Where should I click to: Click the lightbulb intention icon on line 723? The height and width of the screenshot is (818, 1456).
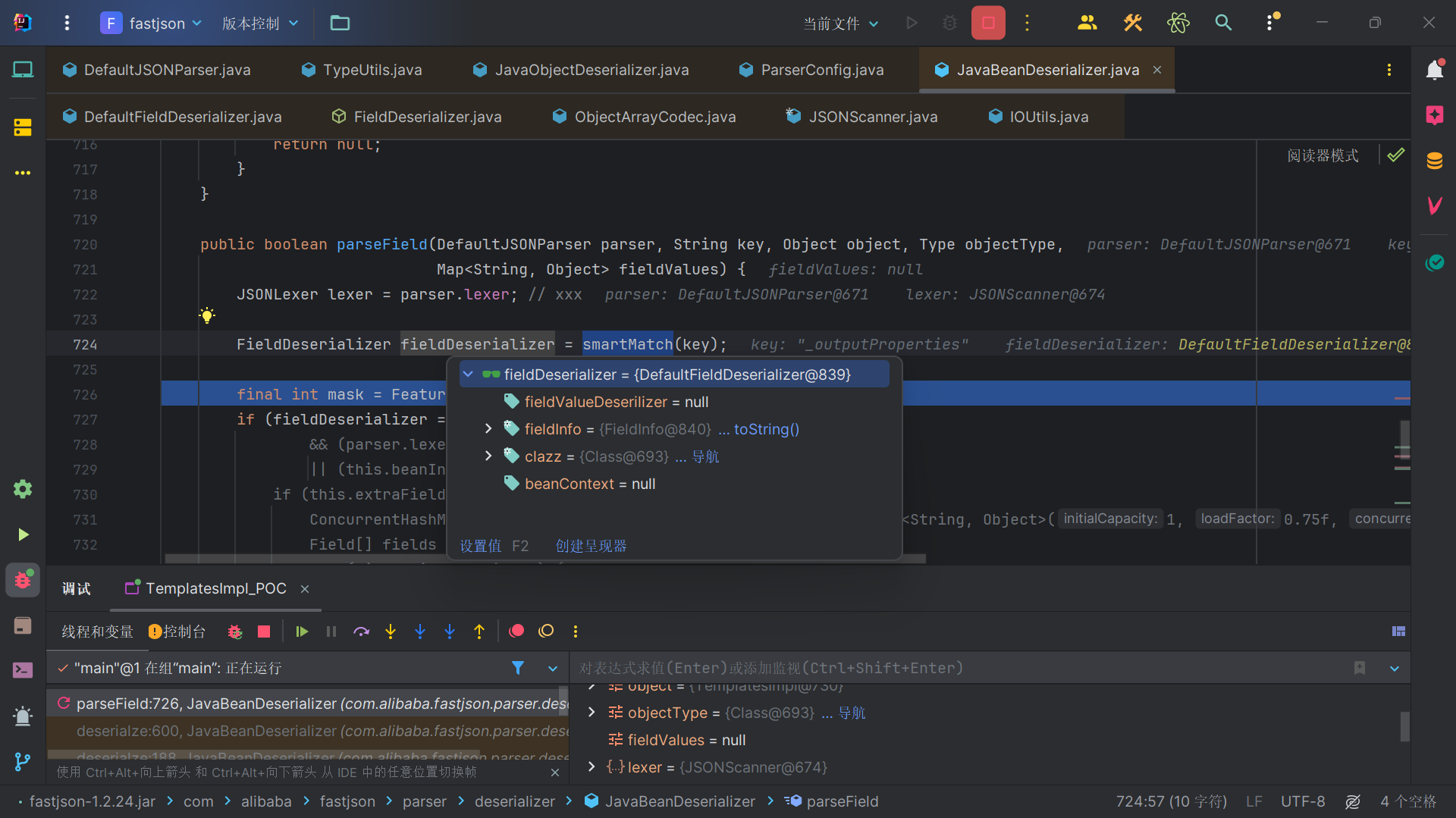(x=207, y=315)
